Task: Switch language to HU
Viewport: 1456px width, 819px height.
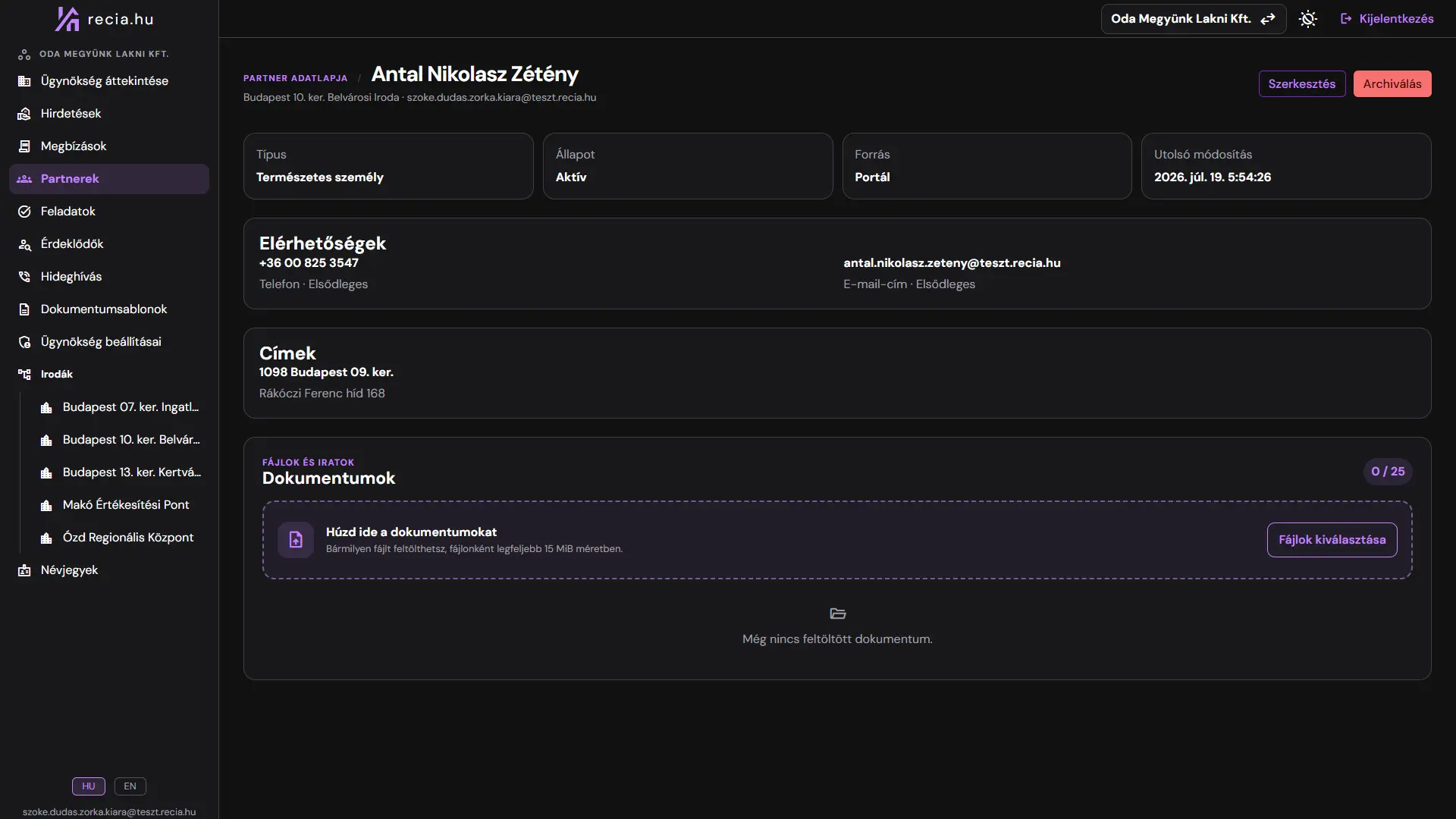Action: point(89,786)
